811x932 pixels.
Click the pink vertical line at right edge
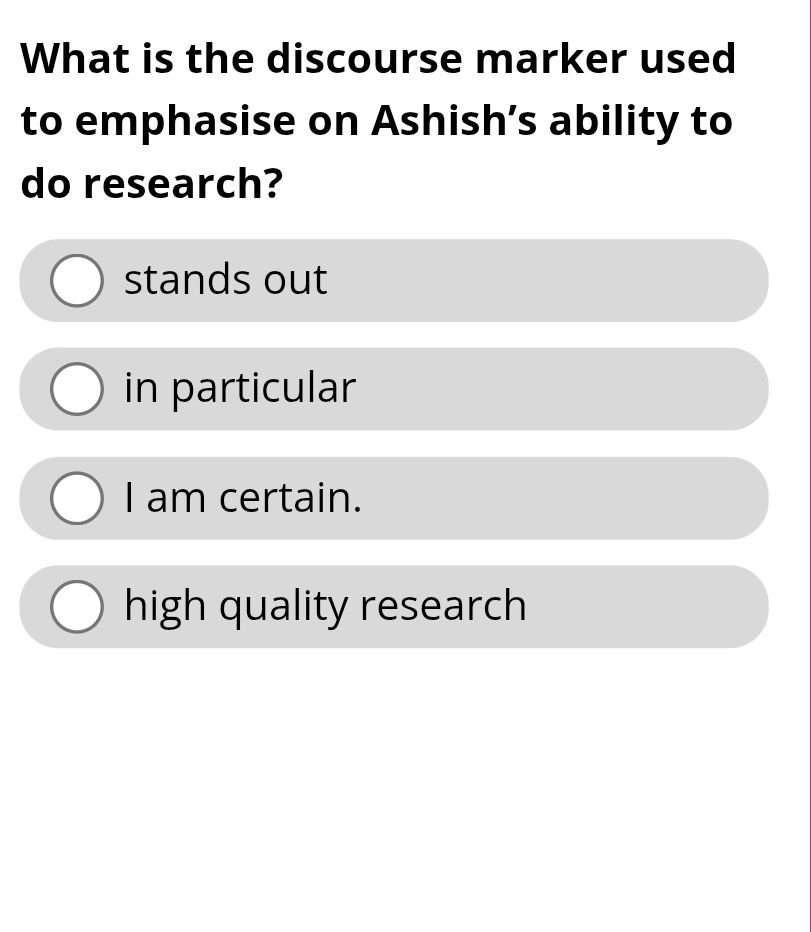[x=808, y=466]
